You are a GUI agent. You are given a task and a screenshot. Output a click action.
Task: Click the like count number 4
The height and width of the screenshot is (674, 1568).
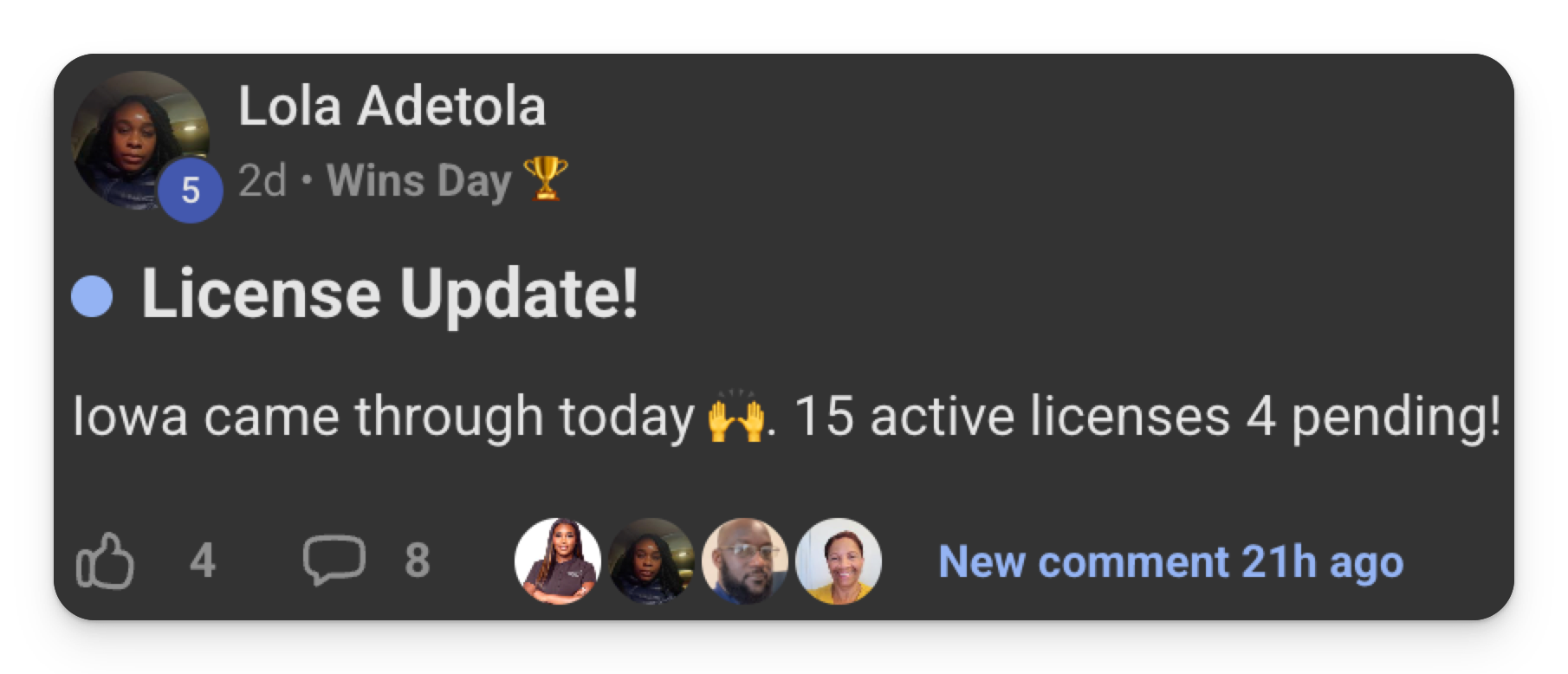pos(202,561)
